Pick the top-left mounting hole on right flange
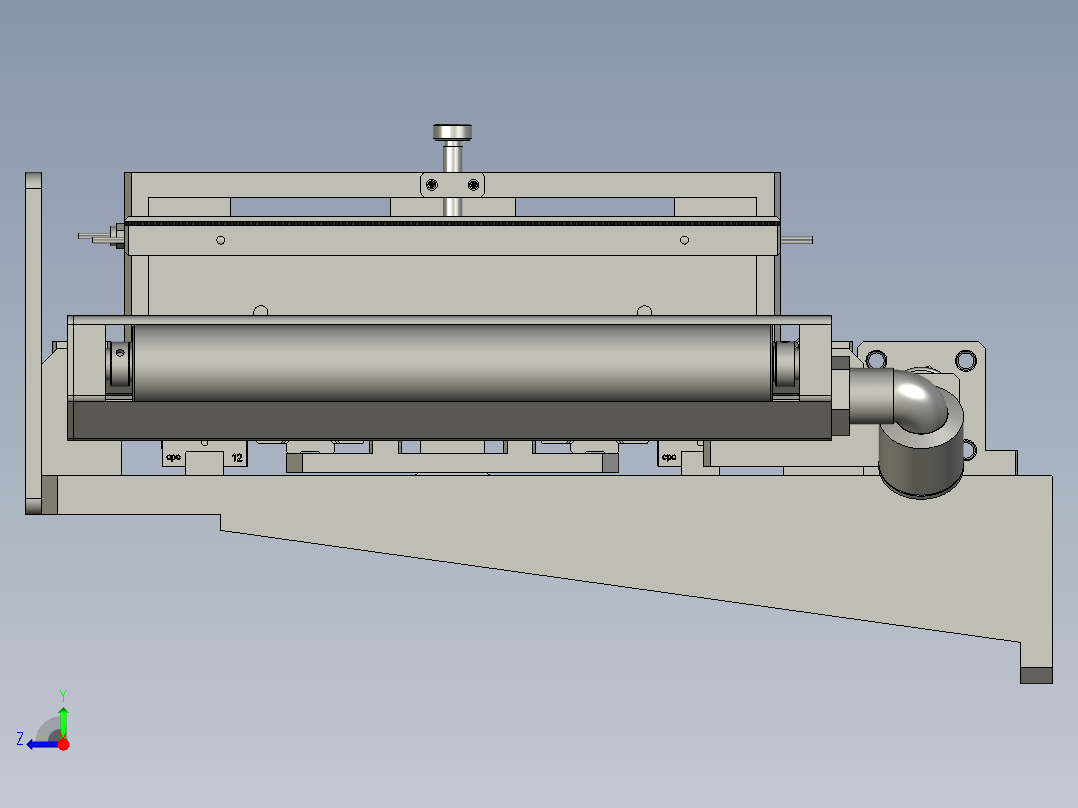 (x=876, y=360)
